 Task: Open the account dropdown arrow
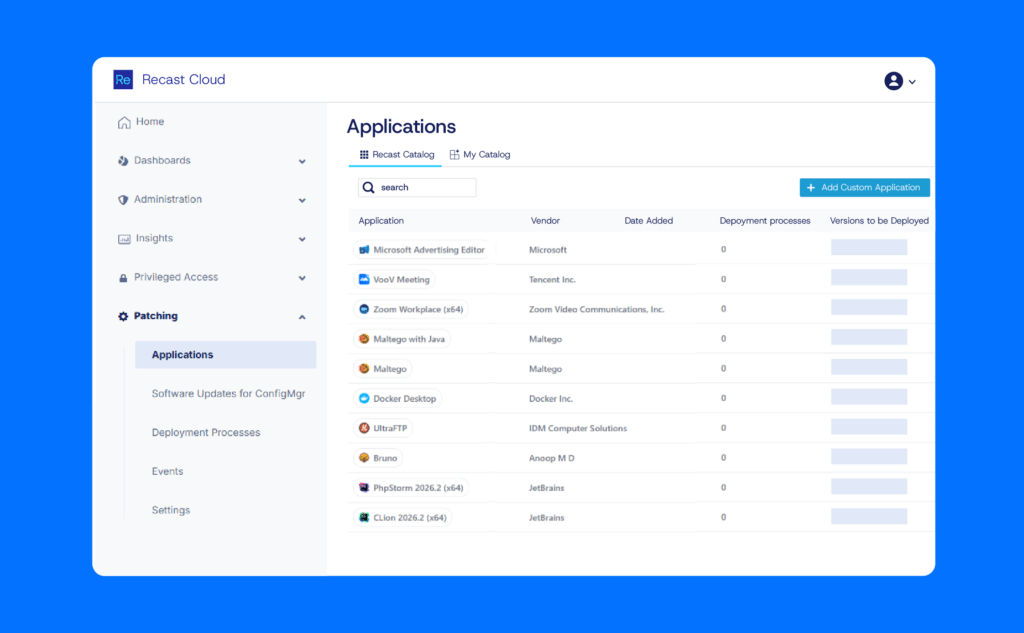point(912,82)
